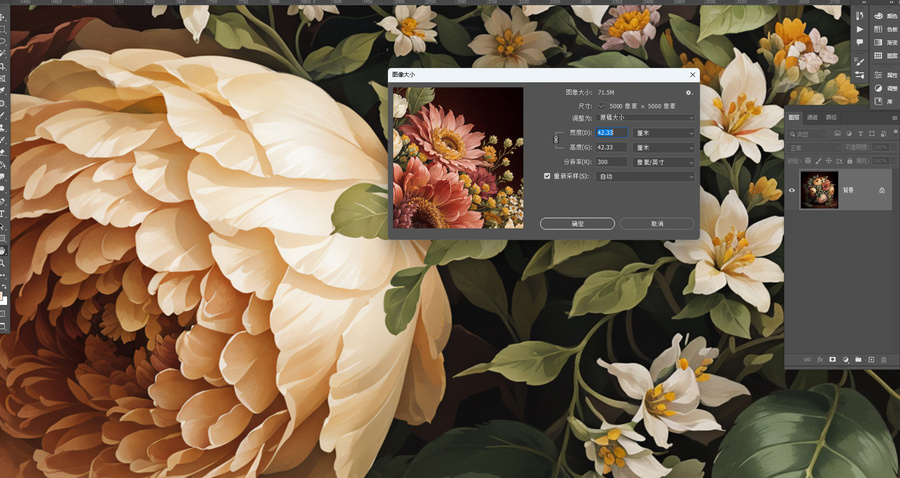Switch to the 图层 Layers tab
900x478 pixels.
coord(794,118)
